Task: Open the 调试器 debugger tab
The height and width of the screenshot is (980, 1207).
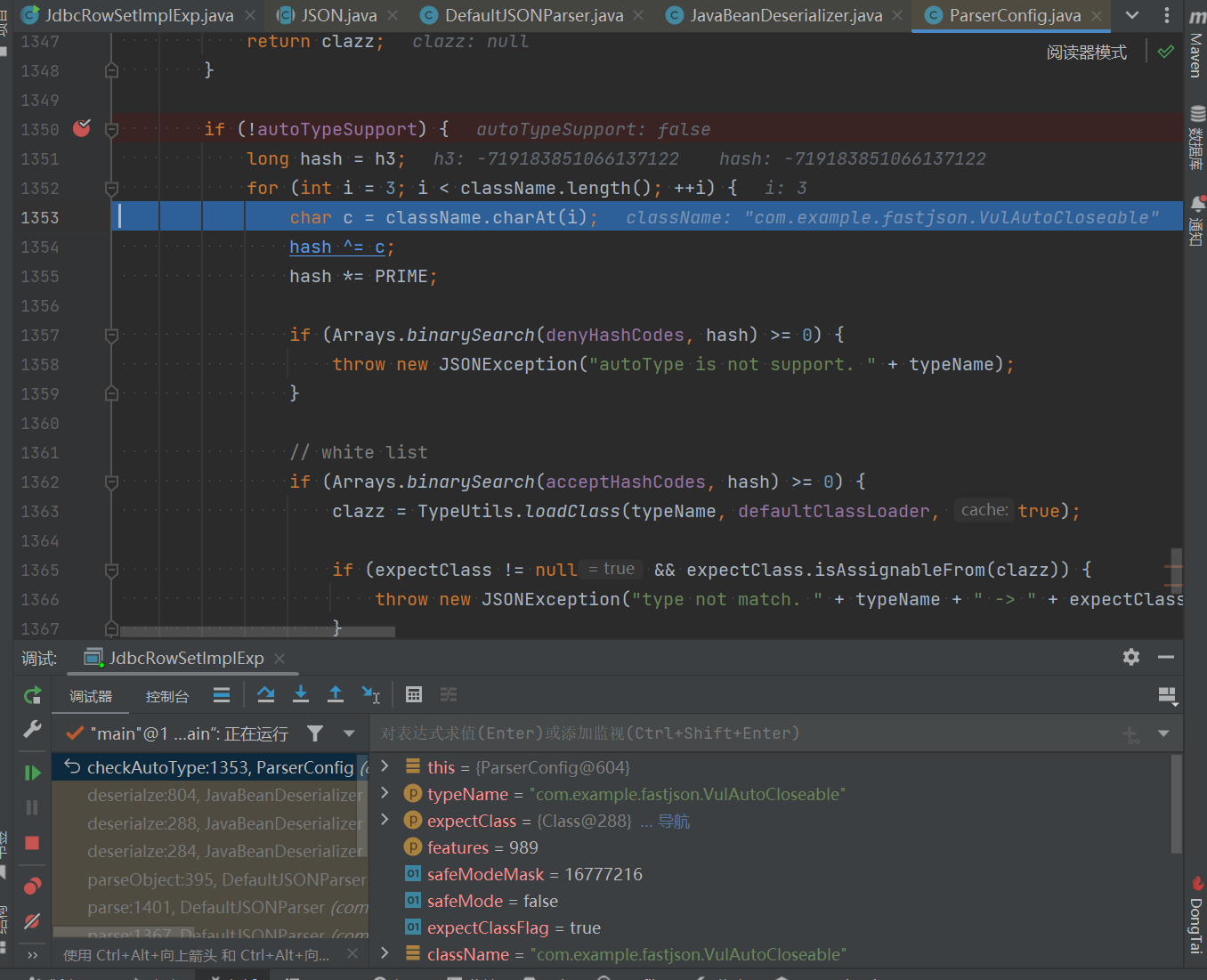Action: 91,696
